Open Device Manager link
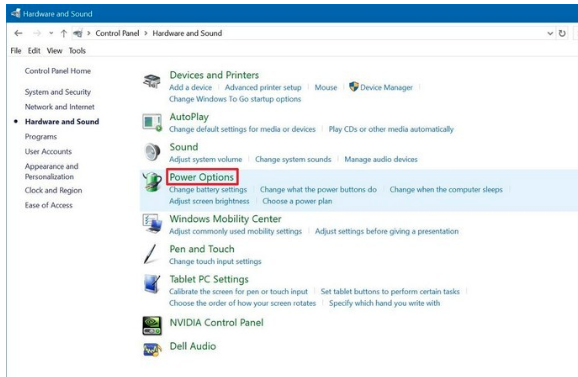Viewport: 578px width, 377px height. pos(387,88)
